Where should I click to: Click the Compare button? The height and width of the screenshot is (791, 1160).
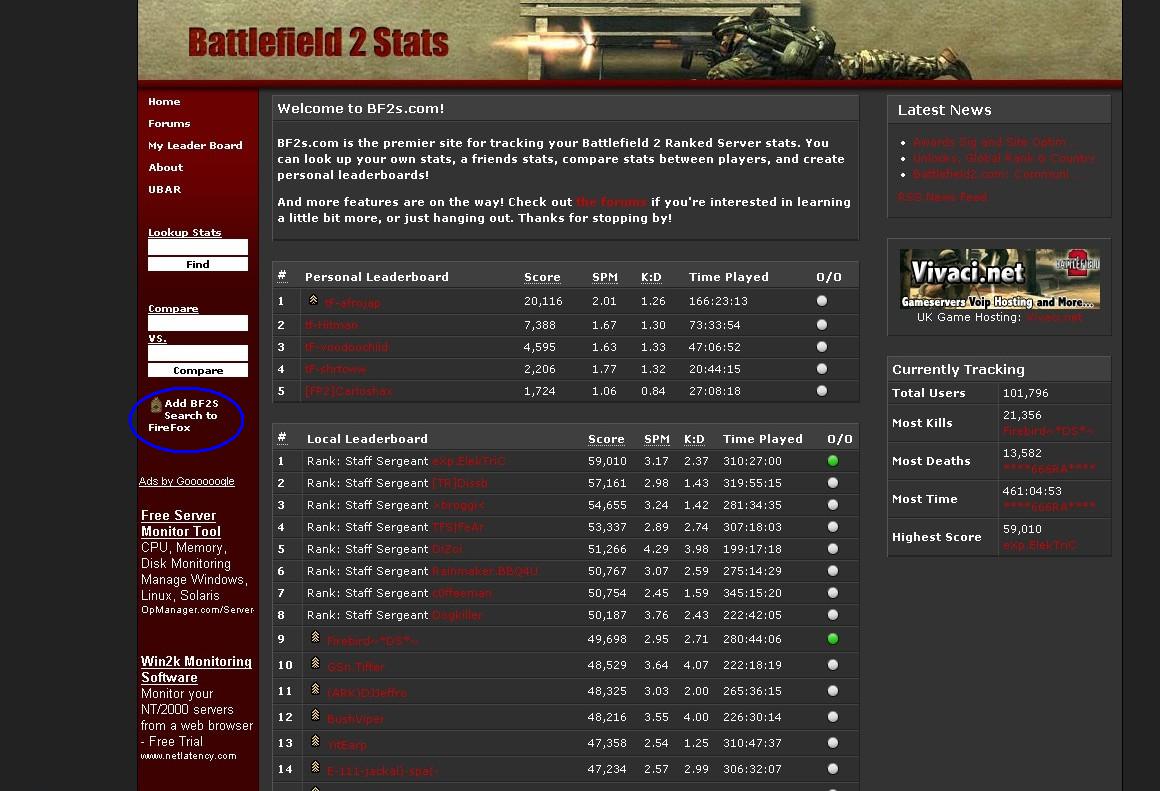pyautogui.click(x=198, y=370)
